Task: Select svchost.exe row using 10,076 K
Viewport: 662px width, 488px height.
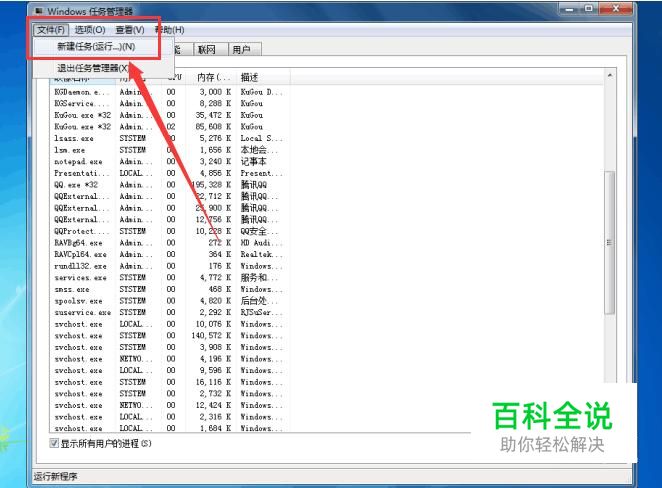Action: [169, 324]
